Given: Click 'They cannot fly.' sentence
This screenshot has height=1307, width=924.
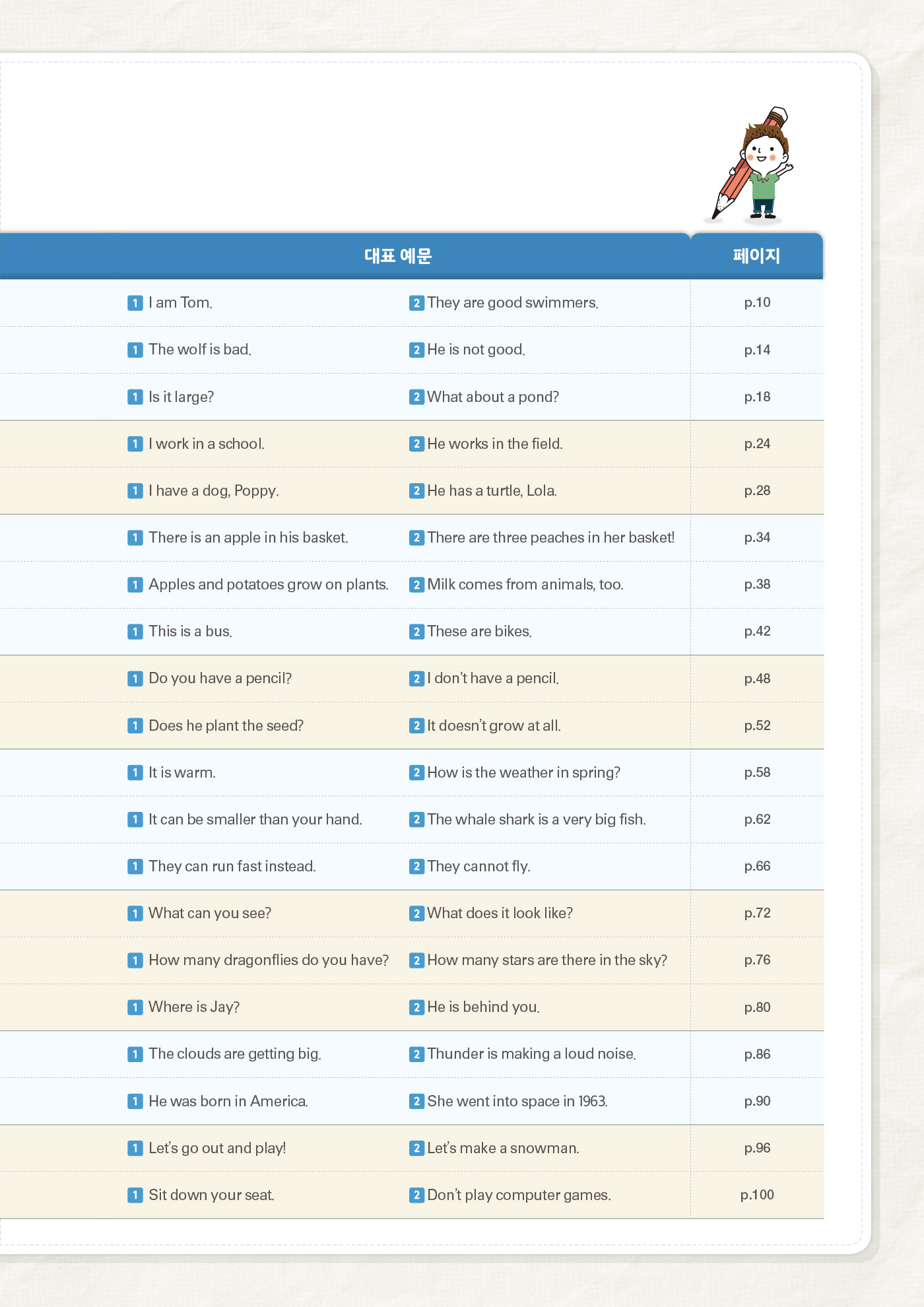Looking at the screenshot, I should pos(478,866).
